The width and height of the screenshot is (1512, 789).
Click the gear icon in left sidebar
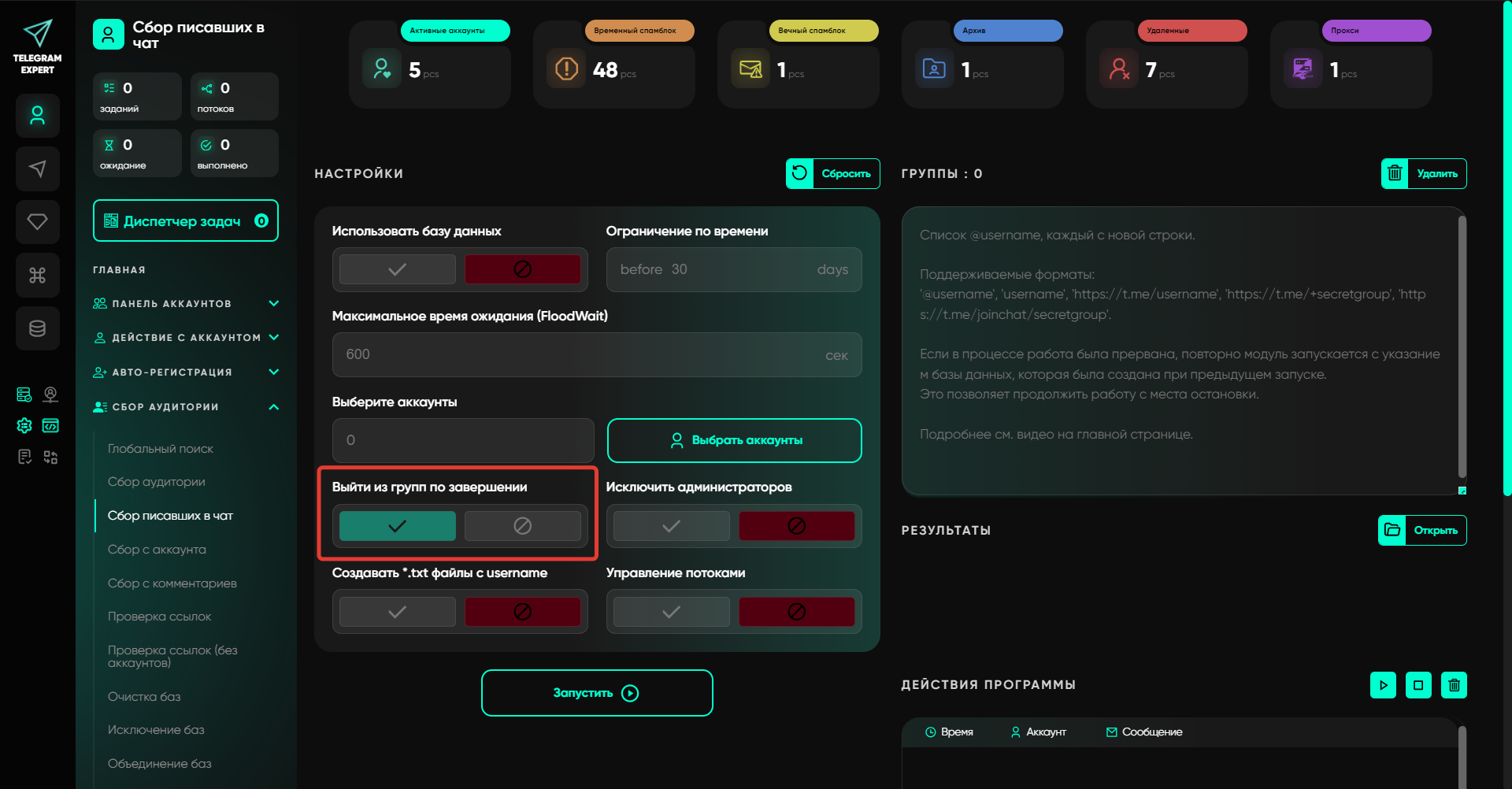point(24,426)
